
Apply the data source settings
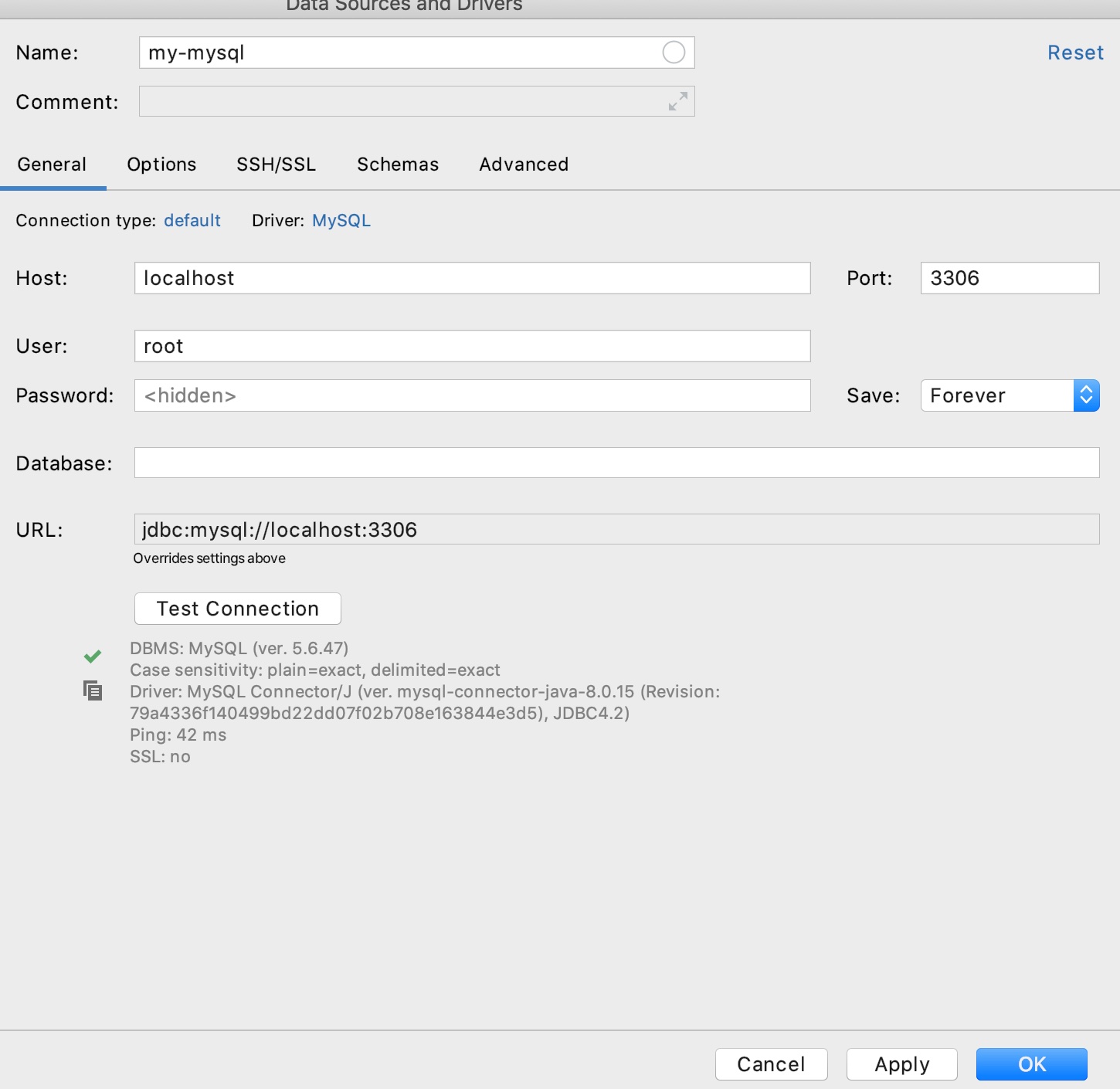902,1064
